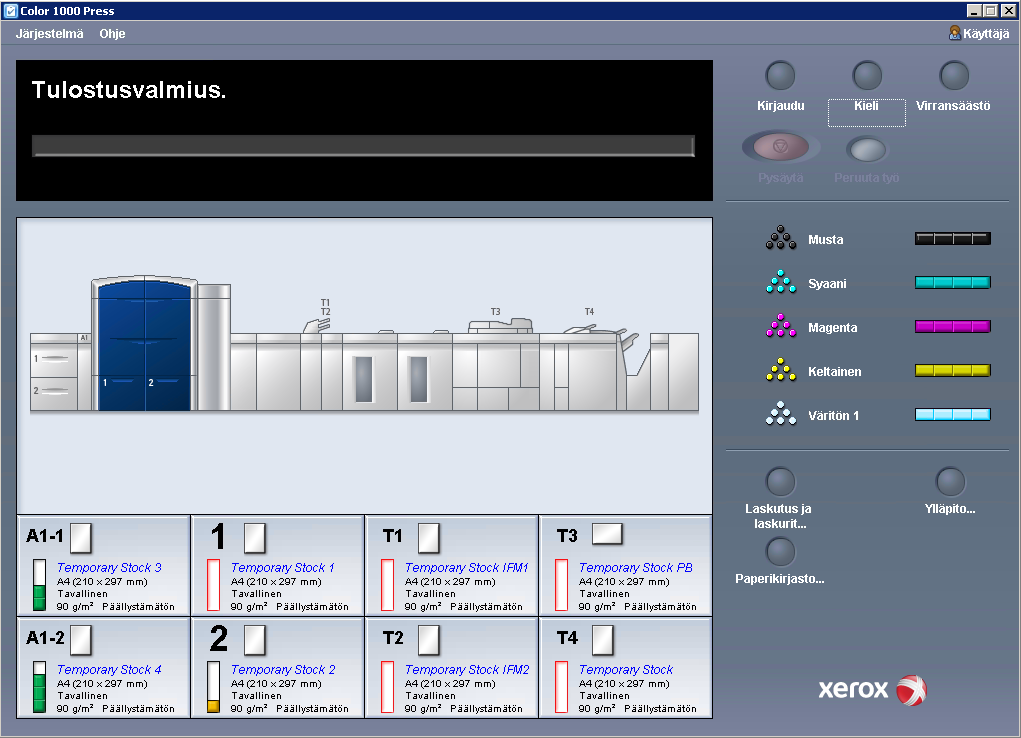
Task: Click the T3 module in the press diagram
Action: point(496,365)
